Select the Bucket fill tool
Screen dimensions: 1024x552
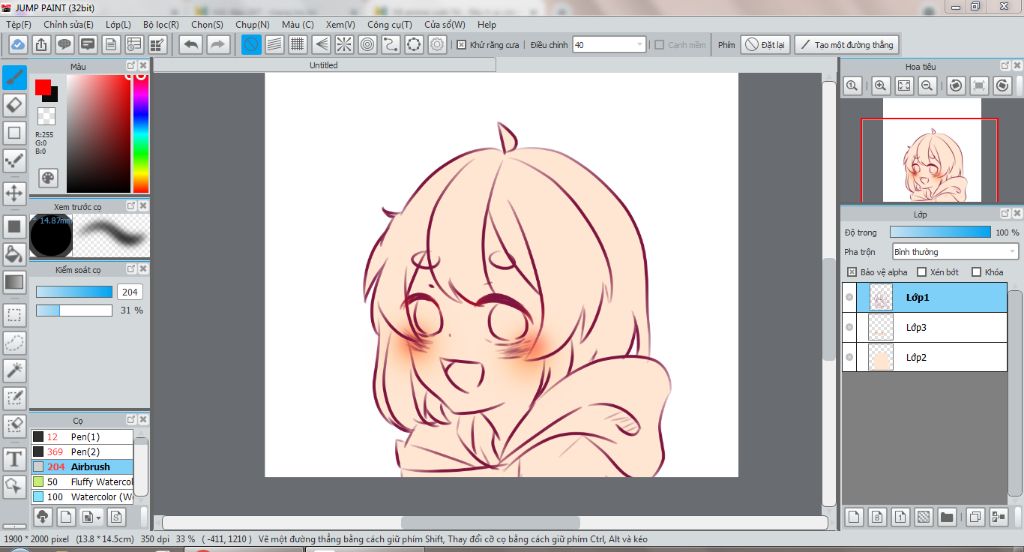(14, 254)
